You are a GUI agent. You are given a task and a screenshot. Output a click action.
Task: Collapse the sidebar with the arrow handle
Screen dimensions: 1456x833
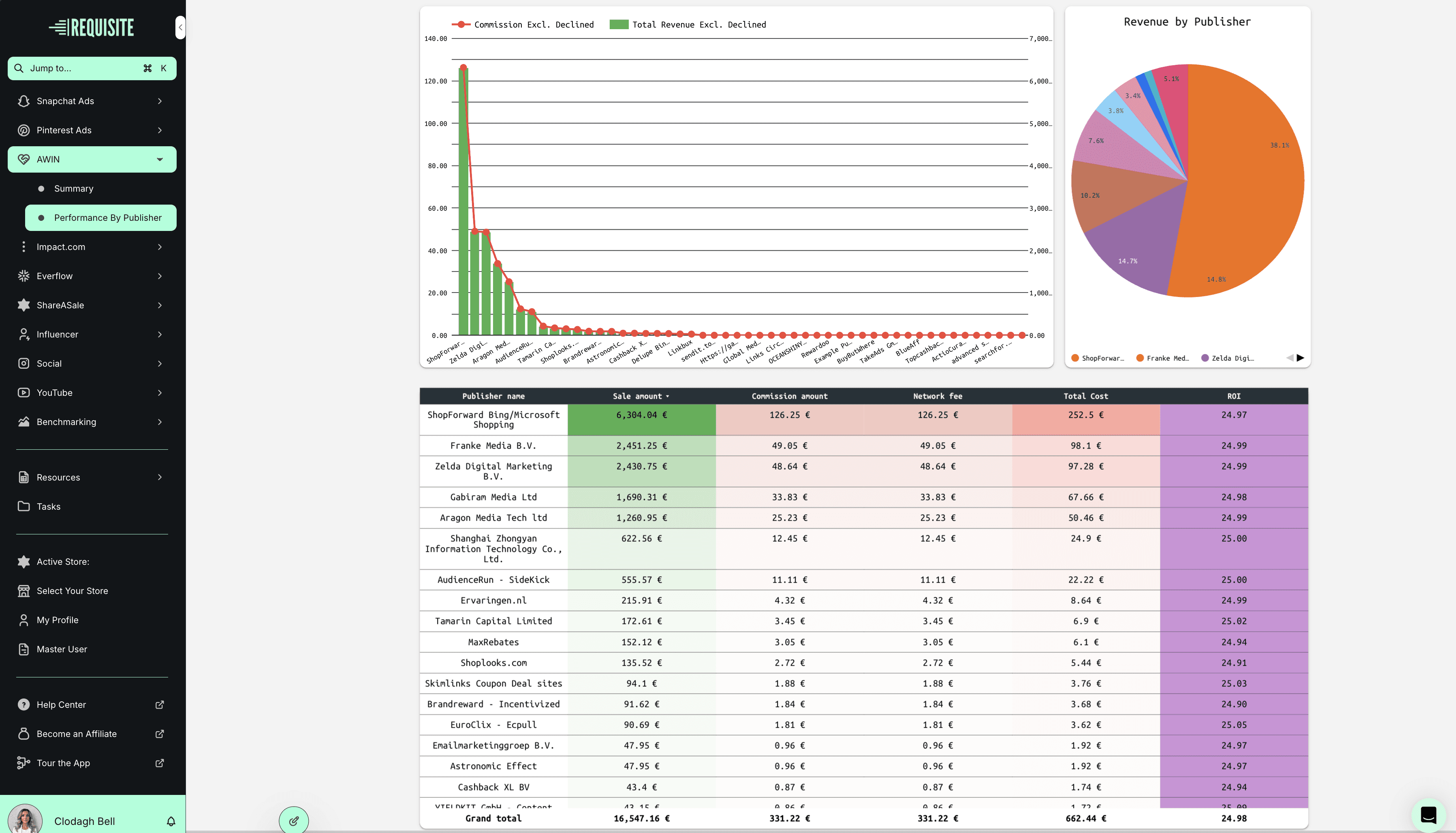[180, 27]
